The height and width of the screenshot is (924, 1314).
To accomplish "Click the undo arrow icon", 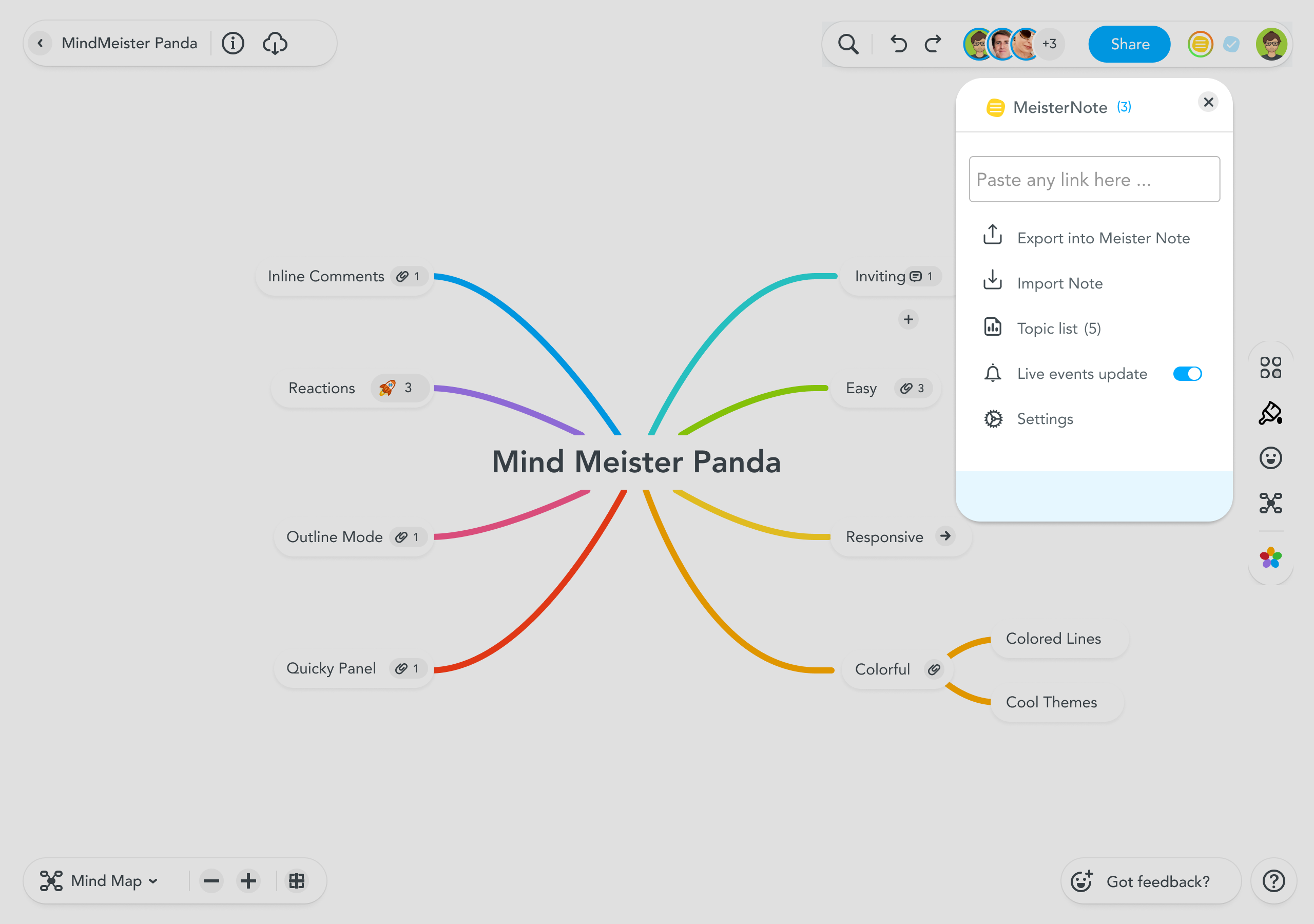I will (x=899, y=44).
